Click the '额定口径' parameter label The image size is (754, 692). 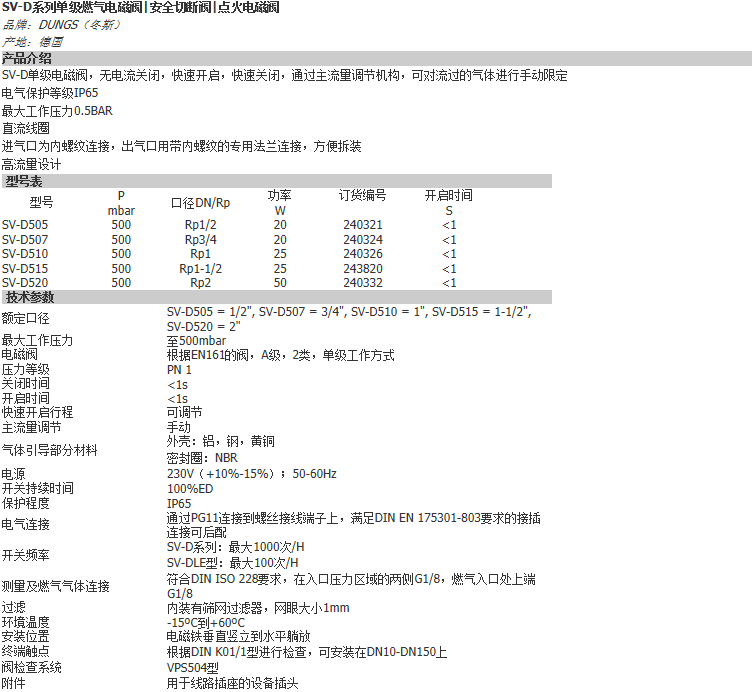pos(25,318)
